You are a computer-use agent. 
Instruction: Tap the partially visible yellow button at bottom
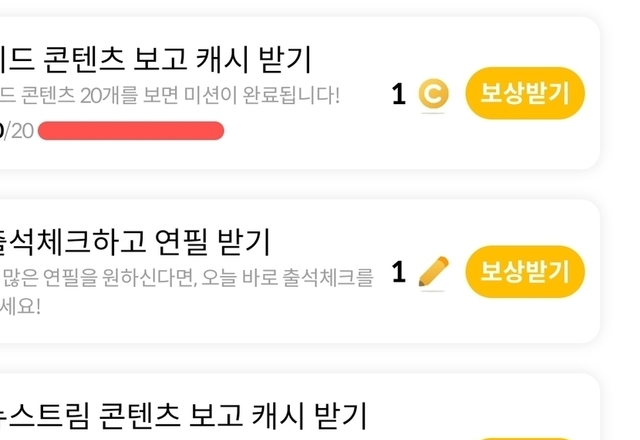pyautogui.click(x=524, y=436)
